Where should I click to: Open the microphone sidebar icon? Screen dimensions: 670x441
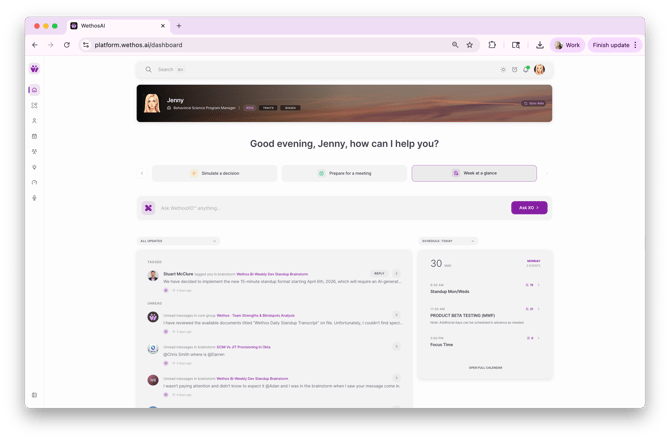[x=35, y=198]
